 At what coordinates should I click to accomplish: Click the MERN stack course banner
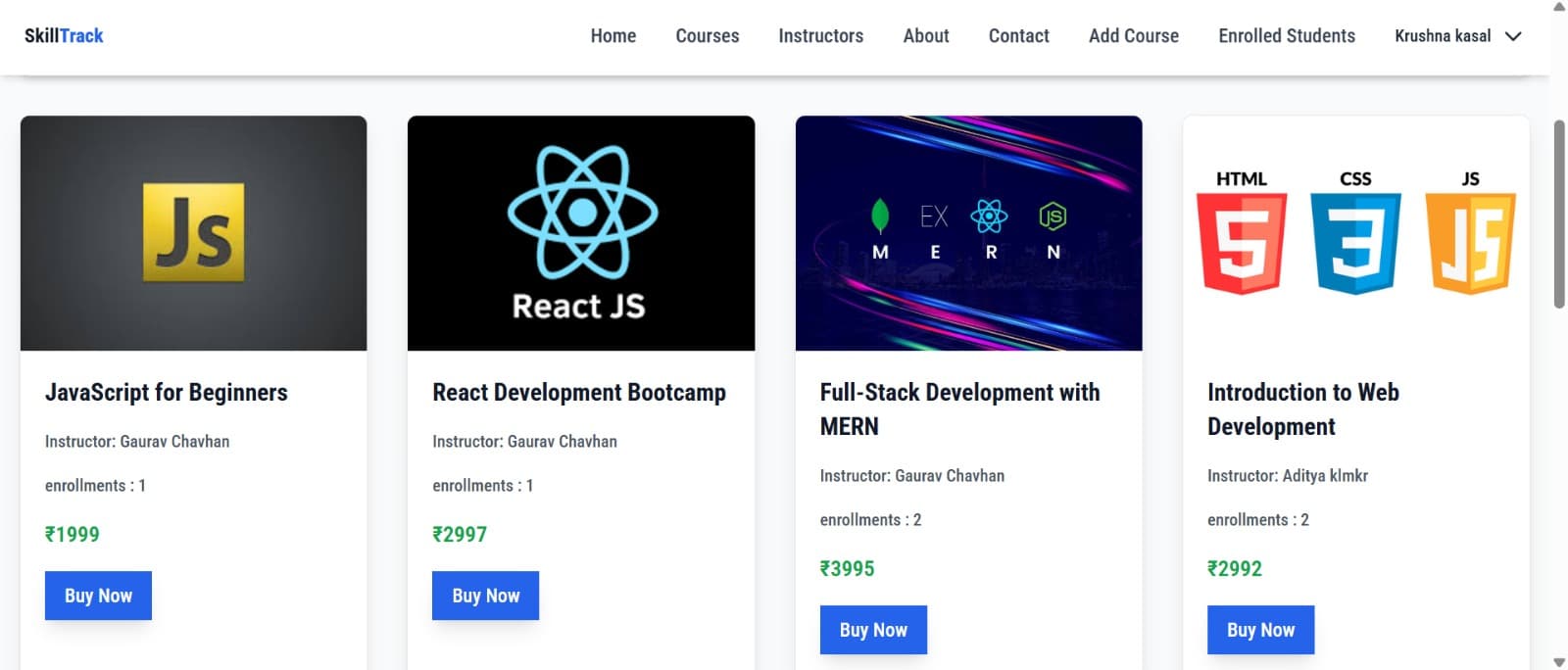[x=968, y=232]
